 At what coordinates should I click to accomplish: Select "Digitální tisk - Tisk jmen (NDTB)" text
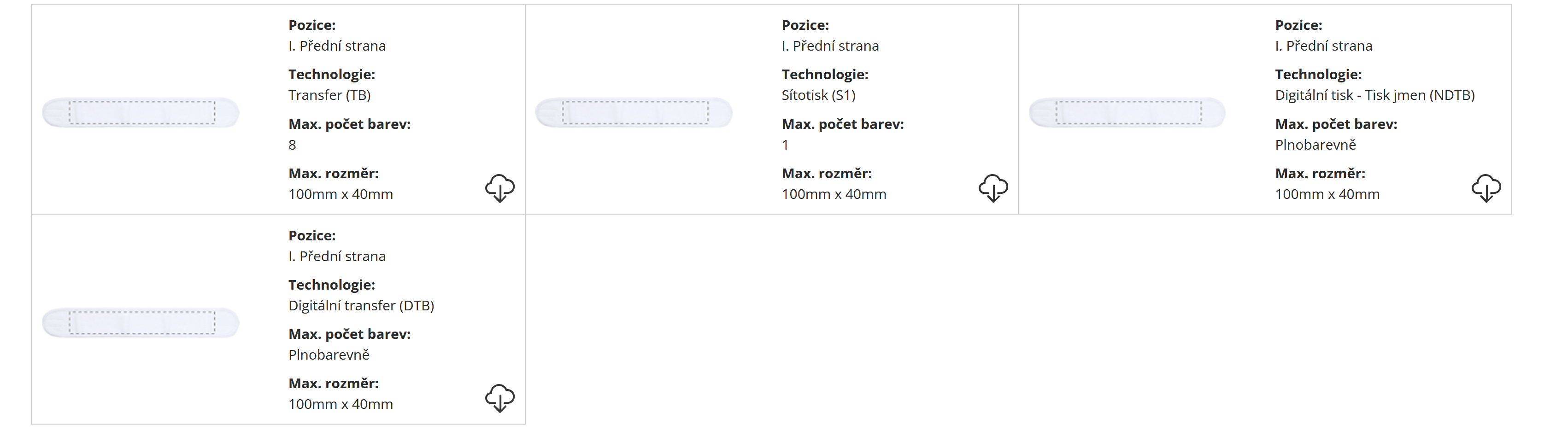click(1374, 96)
